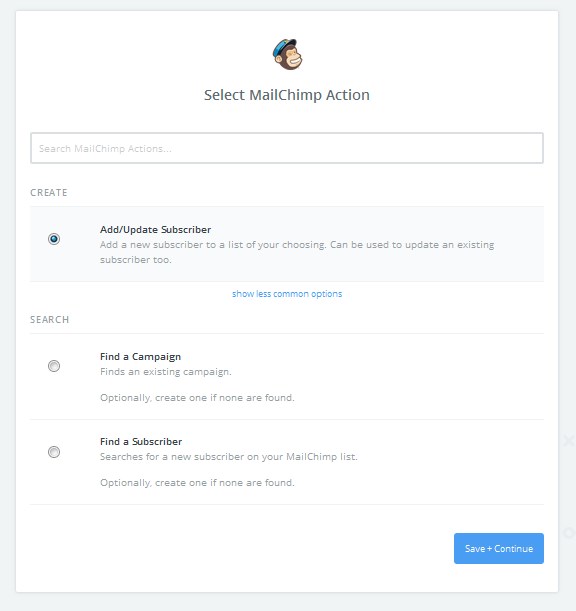
Task: Collapse via show less common options link
Action: (x=287, y=294)
